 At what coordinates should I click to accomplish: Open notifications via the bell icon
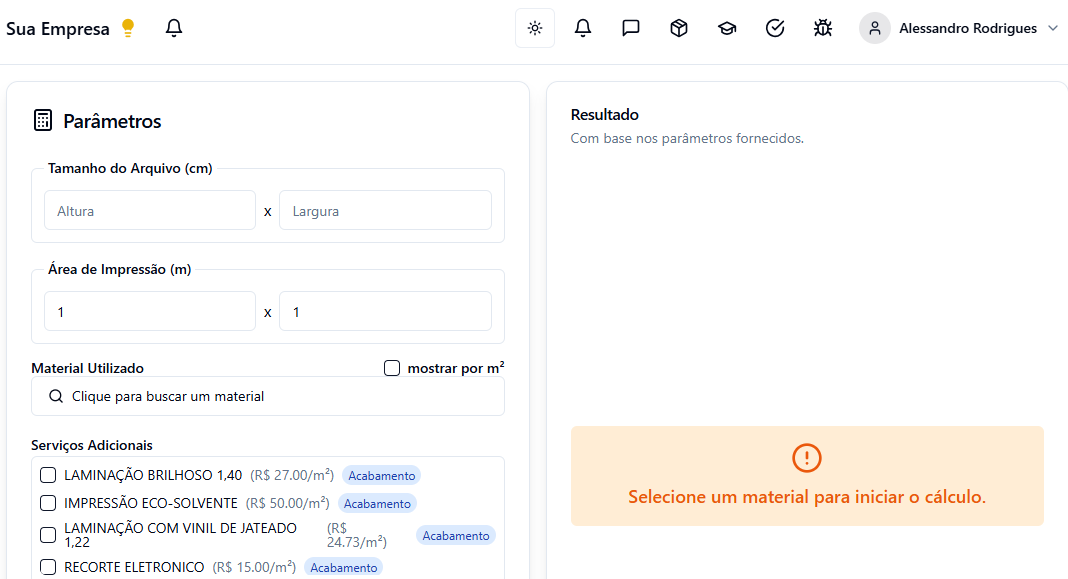[583, 28]
